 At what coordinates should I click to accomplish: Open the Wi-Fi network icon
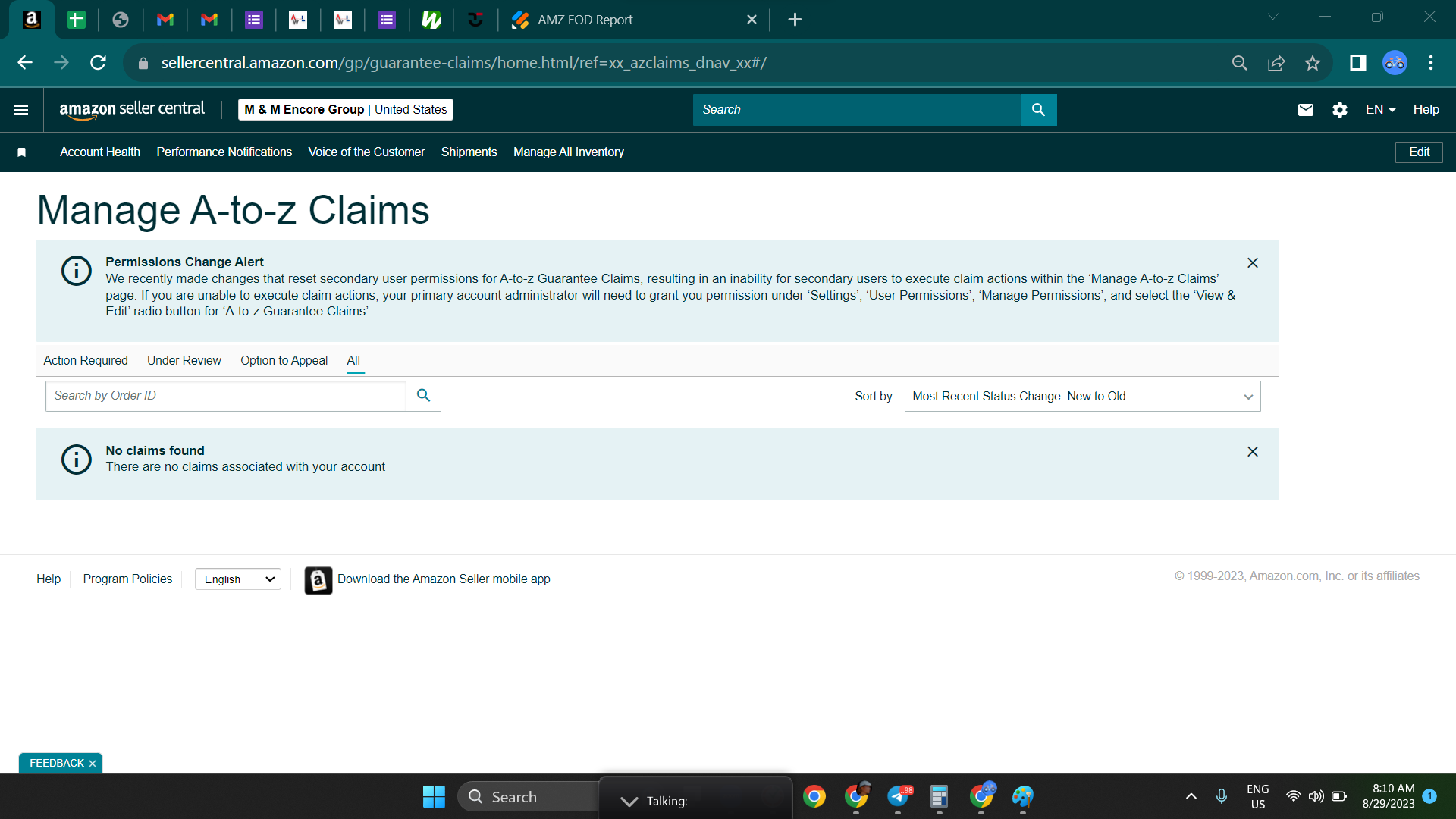pos(1293,796)
